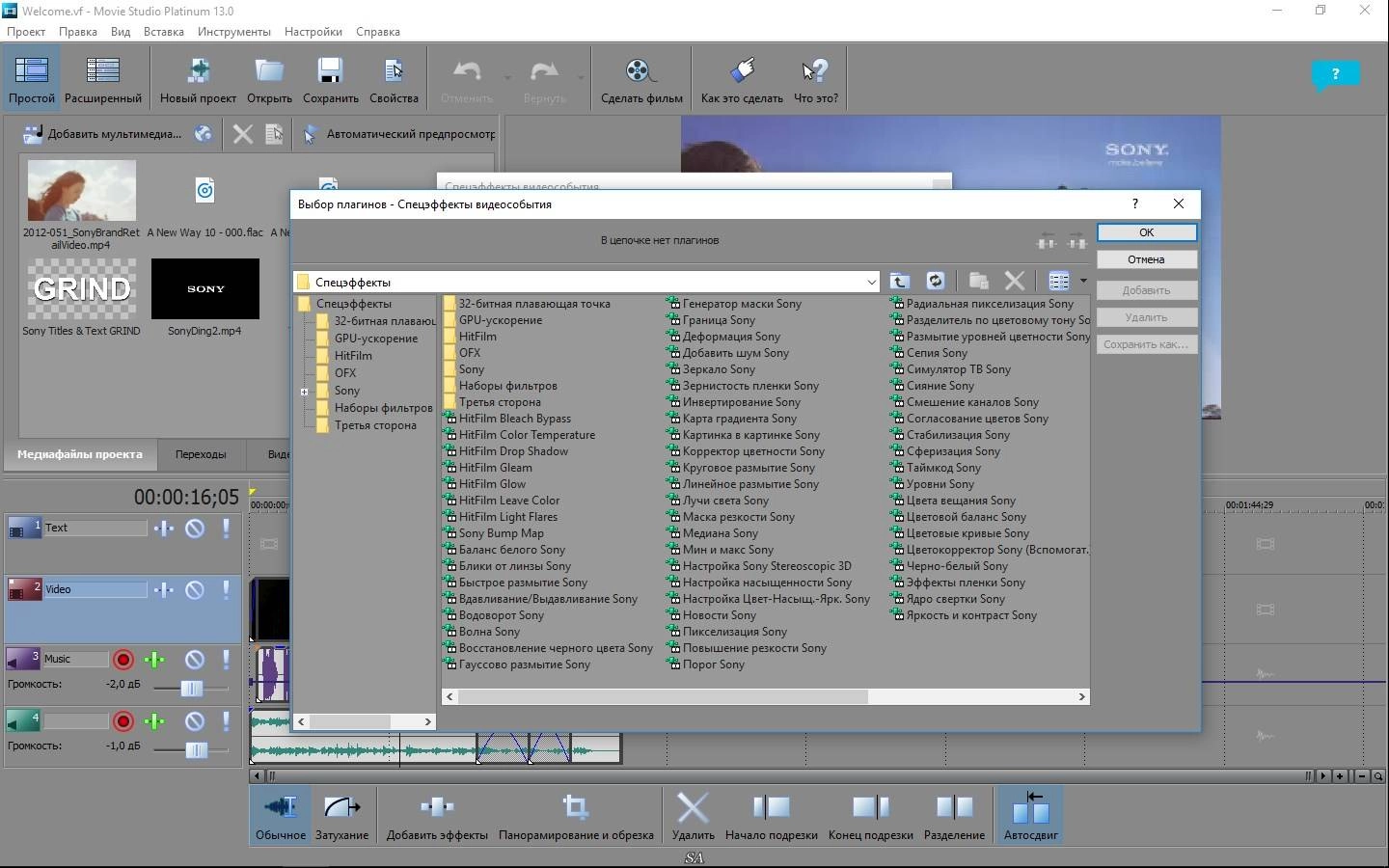Click the Отмена button
Viewport: 1389px width, 868px height.
click(1146, 259)
